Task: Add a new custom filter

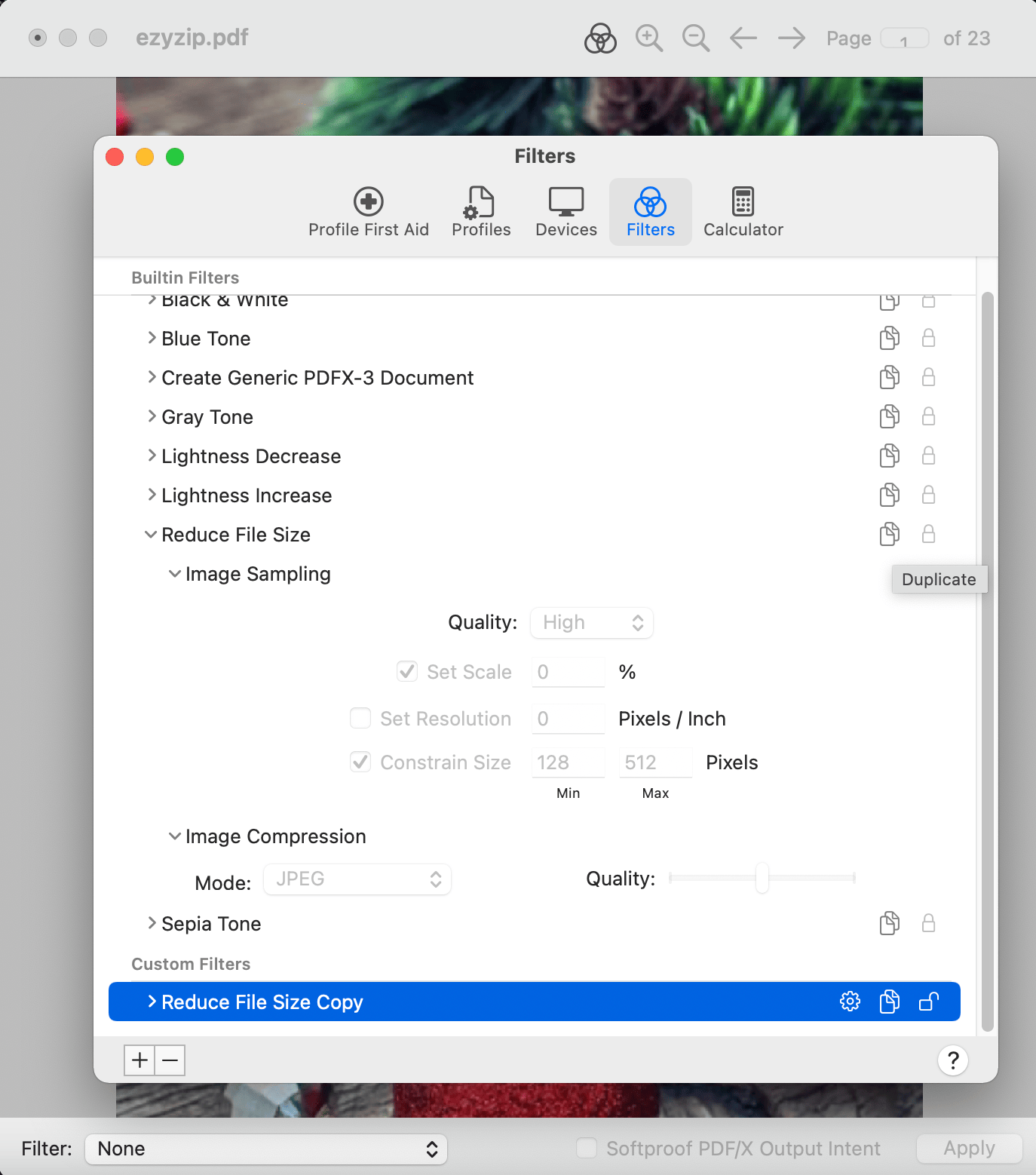Action: [139, 1060]
